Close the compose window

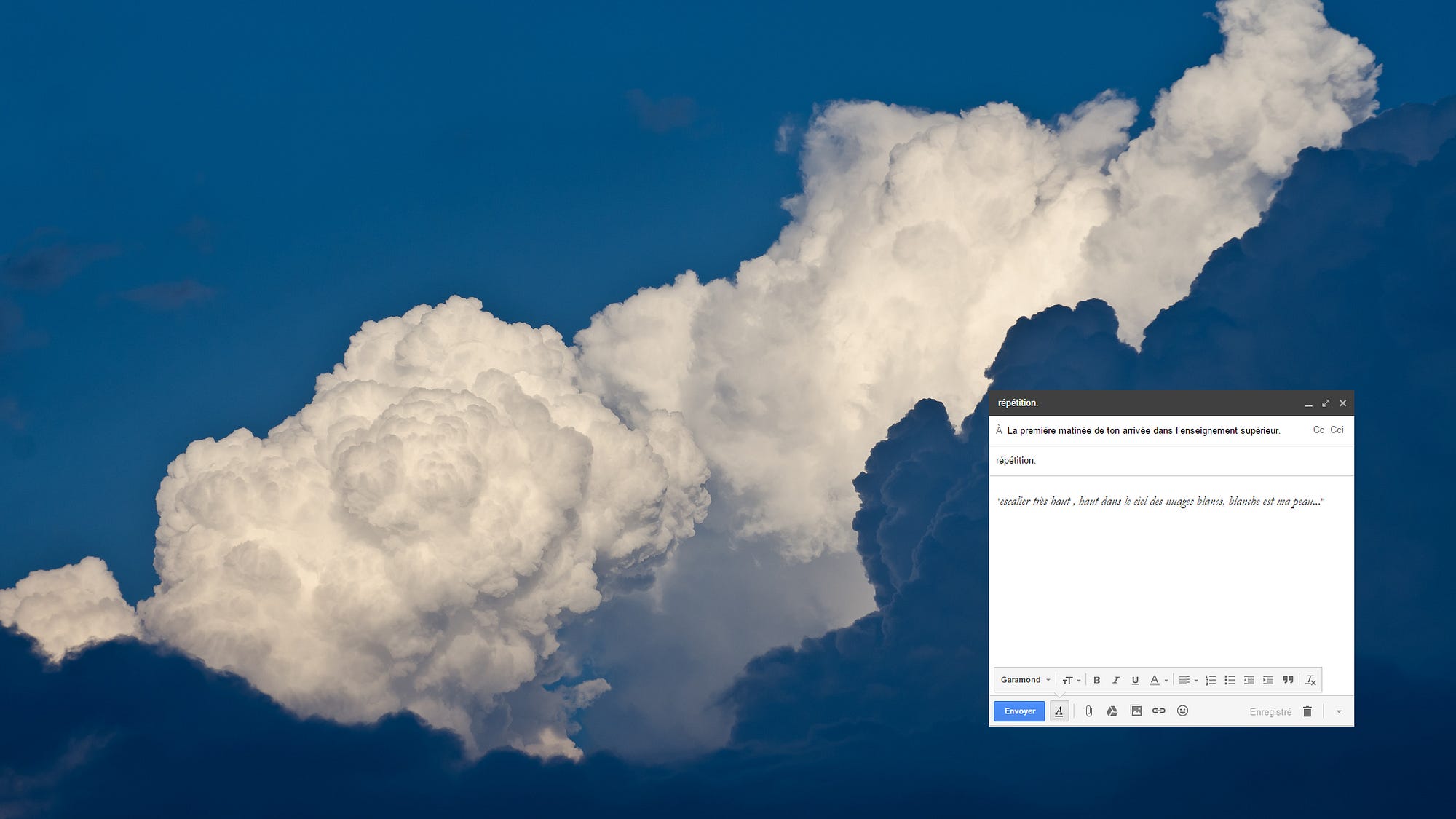coord(1343,403)
